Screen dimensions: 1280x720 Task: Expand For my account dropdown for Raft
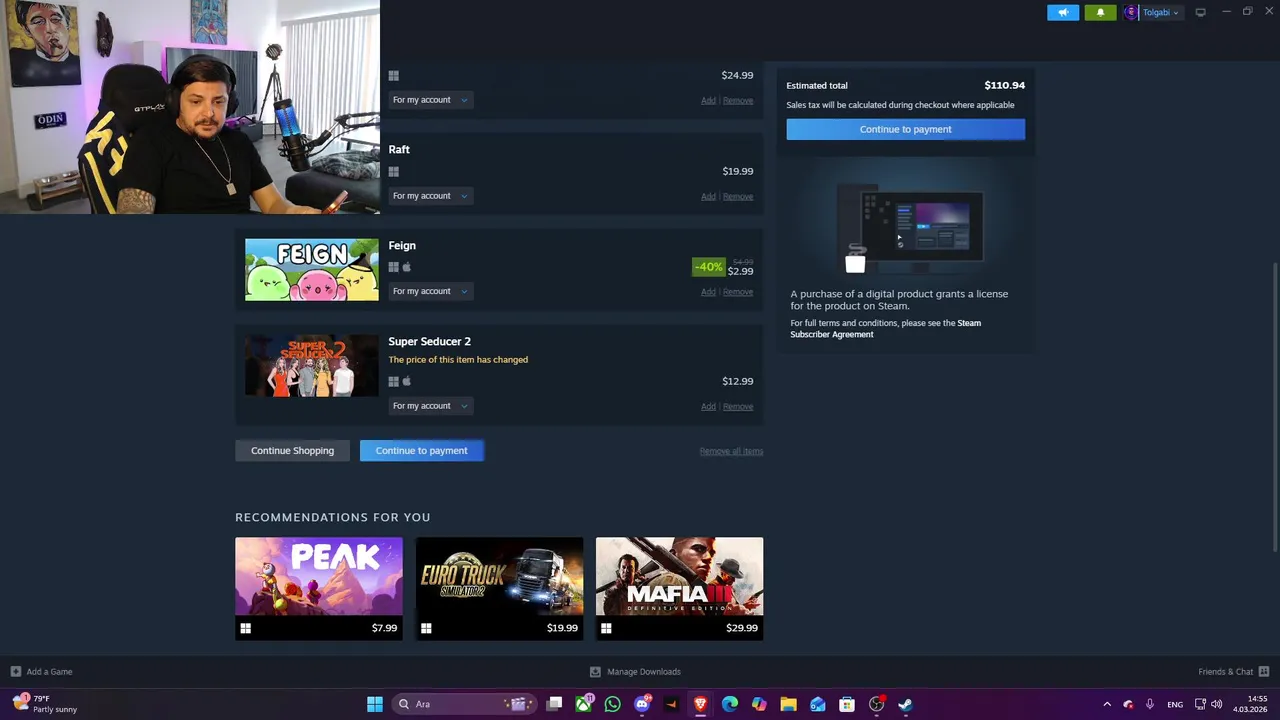tap(429, 196)
